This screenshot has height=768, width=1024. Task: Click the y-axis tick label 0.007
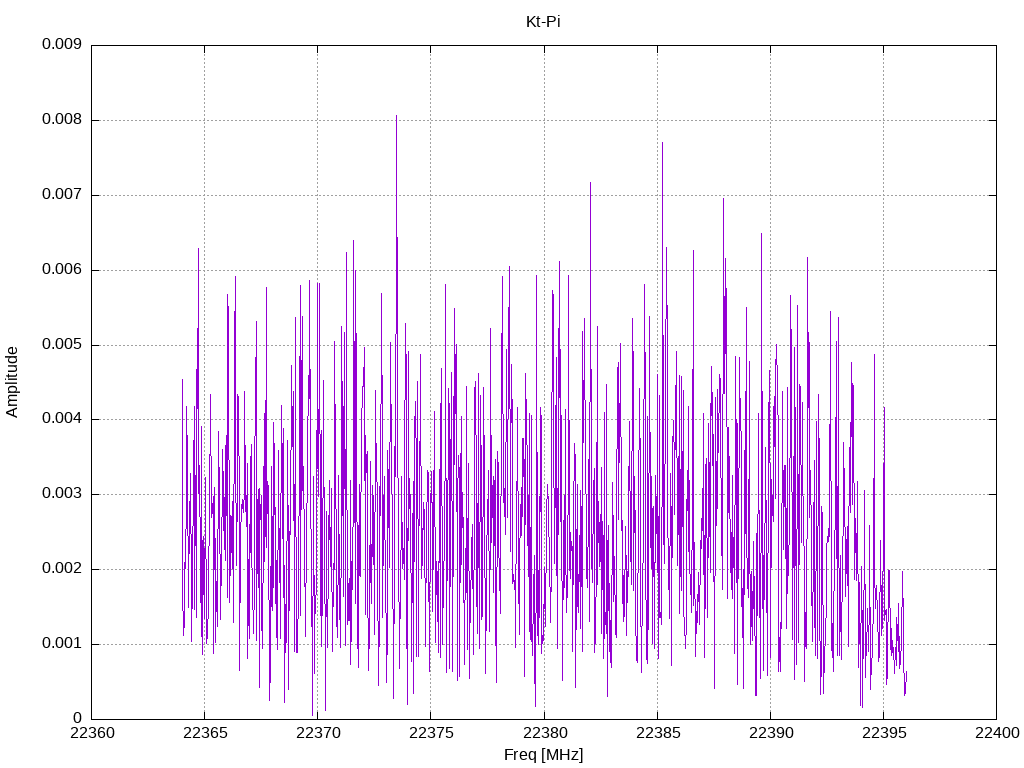(x=62, y=195)
